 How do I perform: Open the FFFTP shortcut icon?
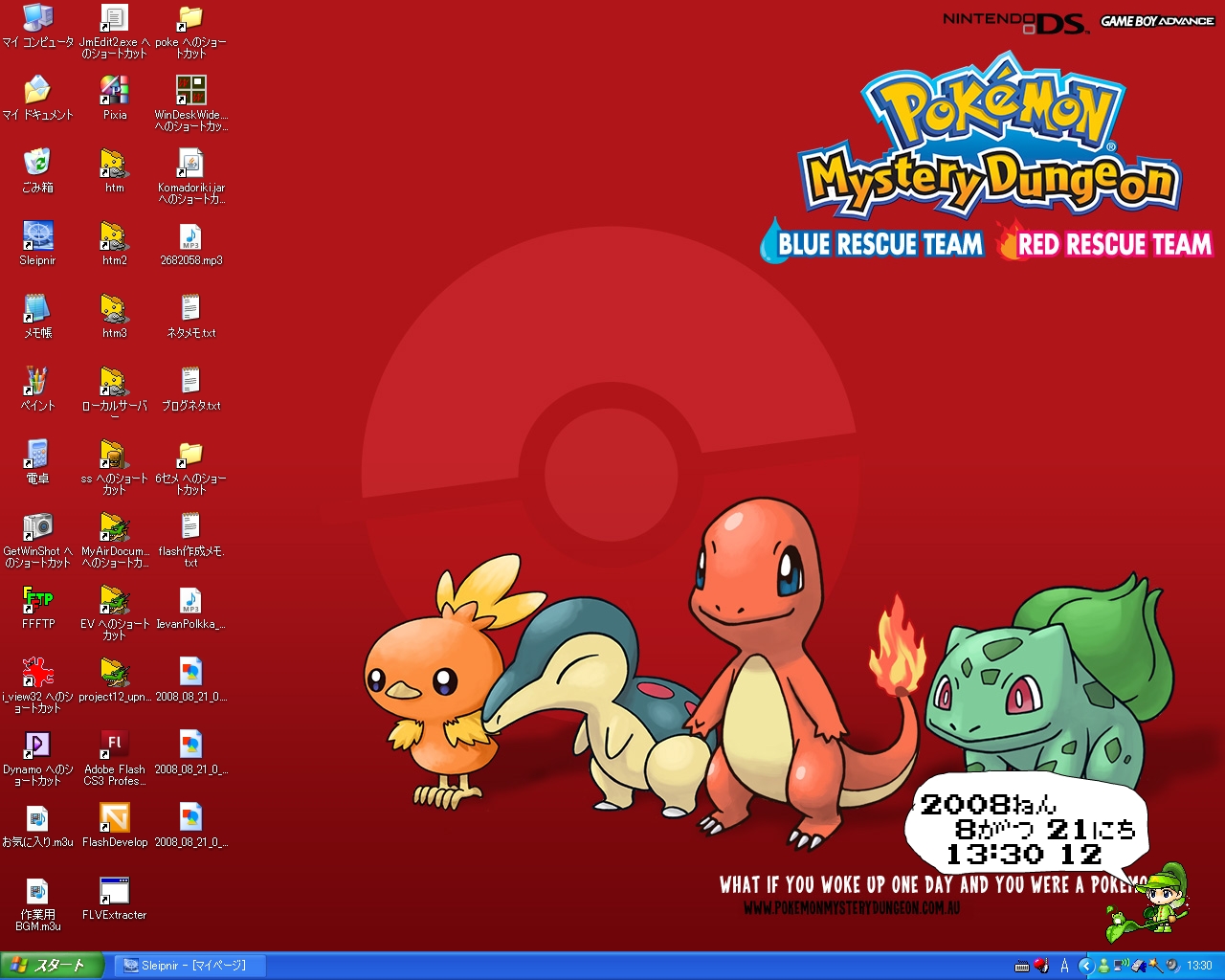[x=37, y=600]
